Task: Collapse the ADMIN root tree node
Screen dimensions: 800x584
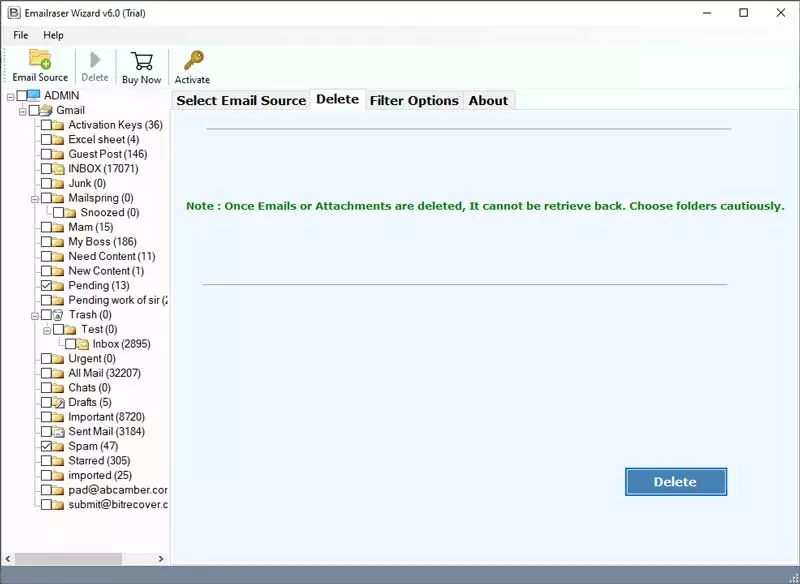Action: [10, 96]
